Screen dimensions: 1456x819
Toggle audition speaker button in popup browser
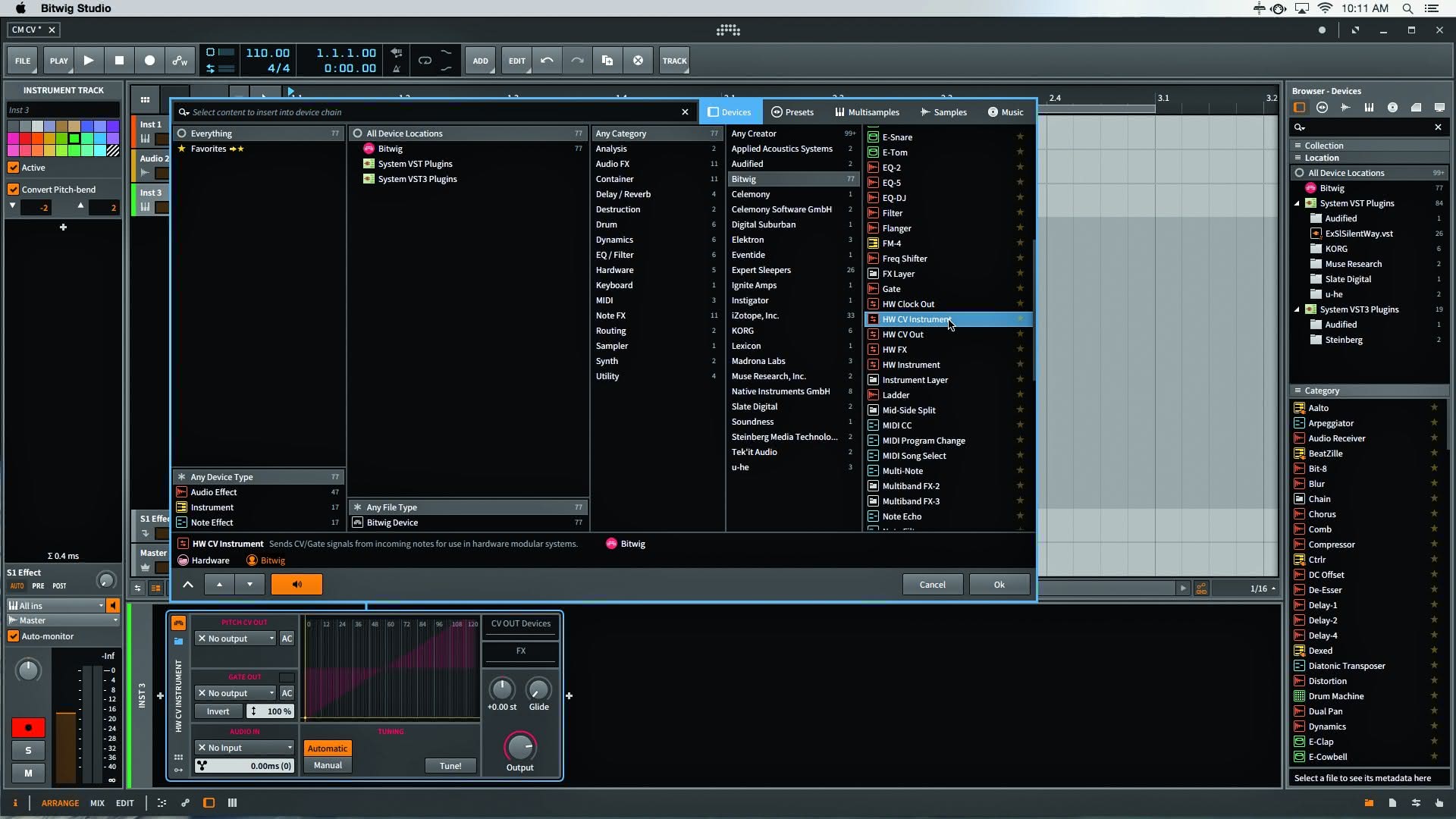(297, 585)
